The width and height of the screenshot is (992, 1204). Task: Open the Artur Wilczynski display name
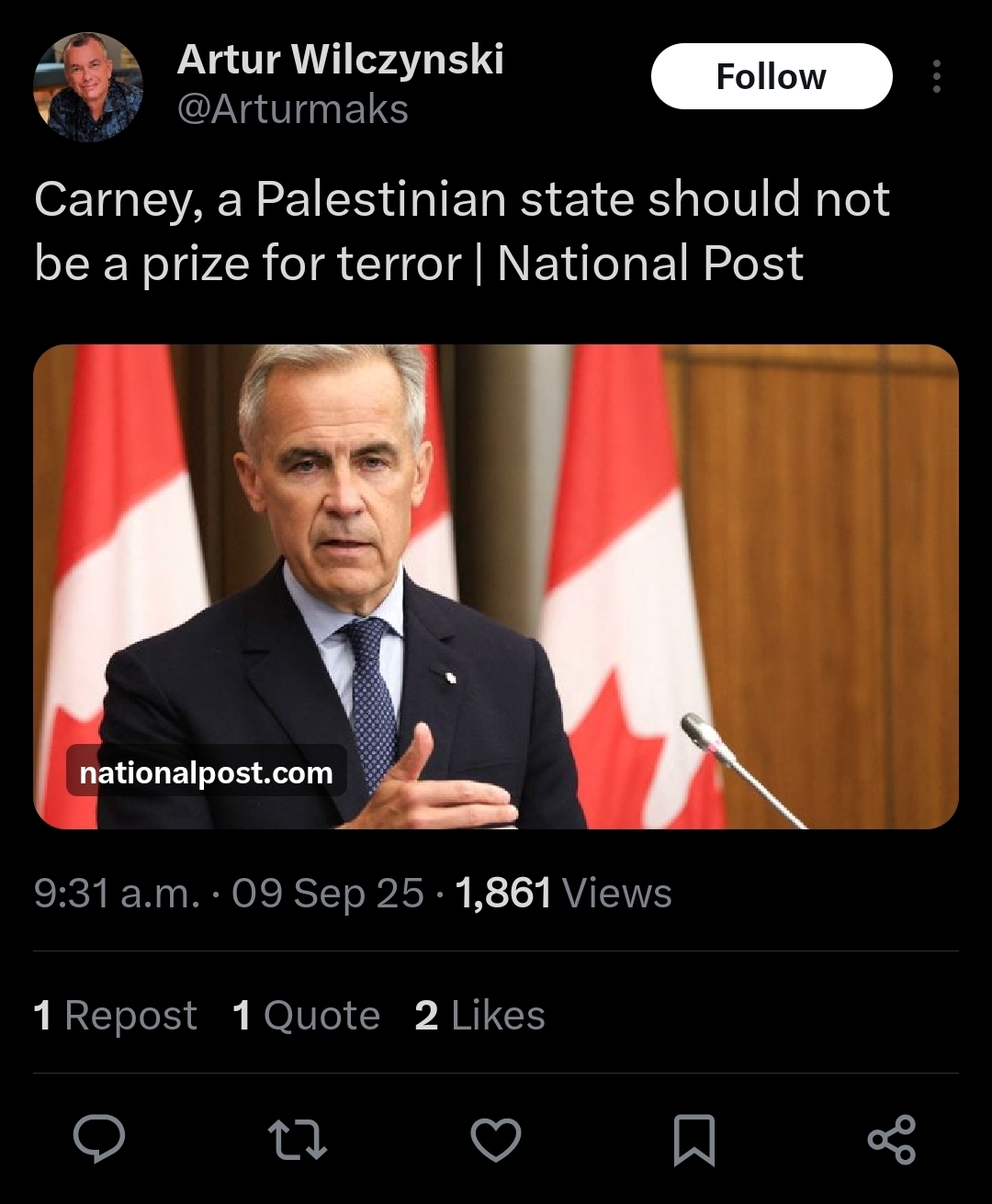click(340, 60)
